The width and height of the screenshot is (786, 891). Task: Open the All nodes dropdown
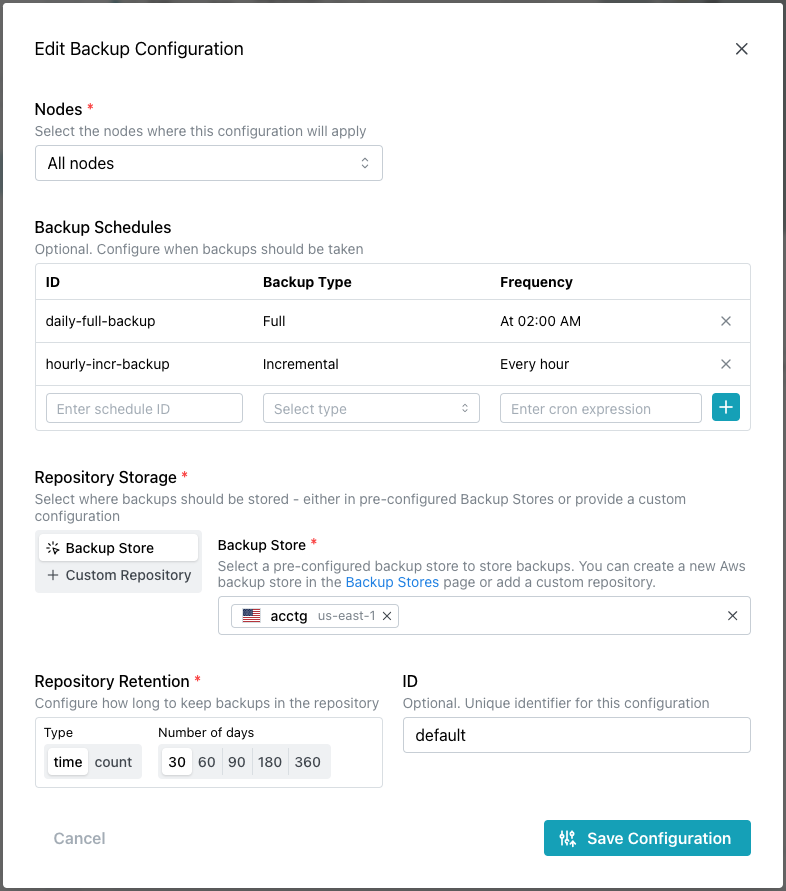tap(208, 163)
